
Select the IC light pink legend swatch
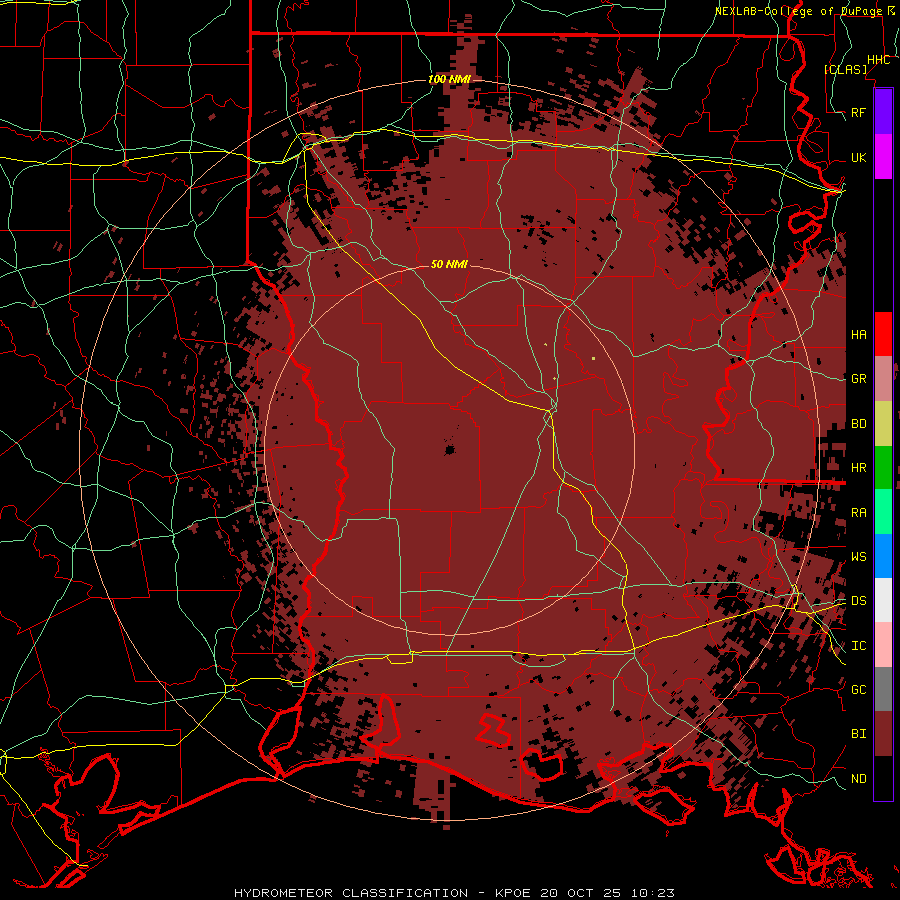coord(883,645)
